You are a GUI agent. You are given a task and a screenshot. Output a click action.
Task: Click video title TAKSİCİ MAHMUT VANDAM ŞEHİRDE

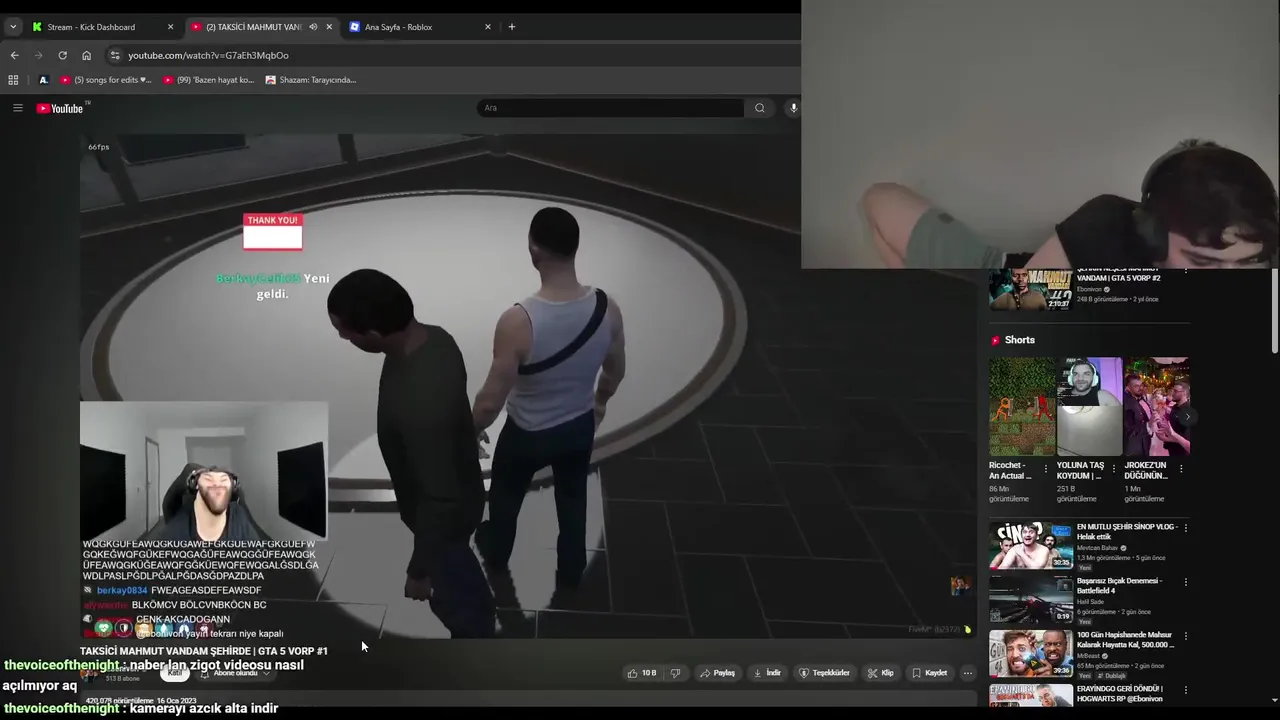click(204, 651)
